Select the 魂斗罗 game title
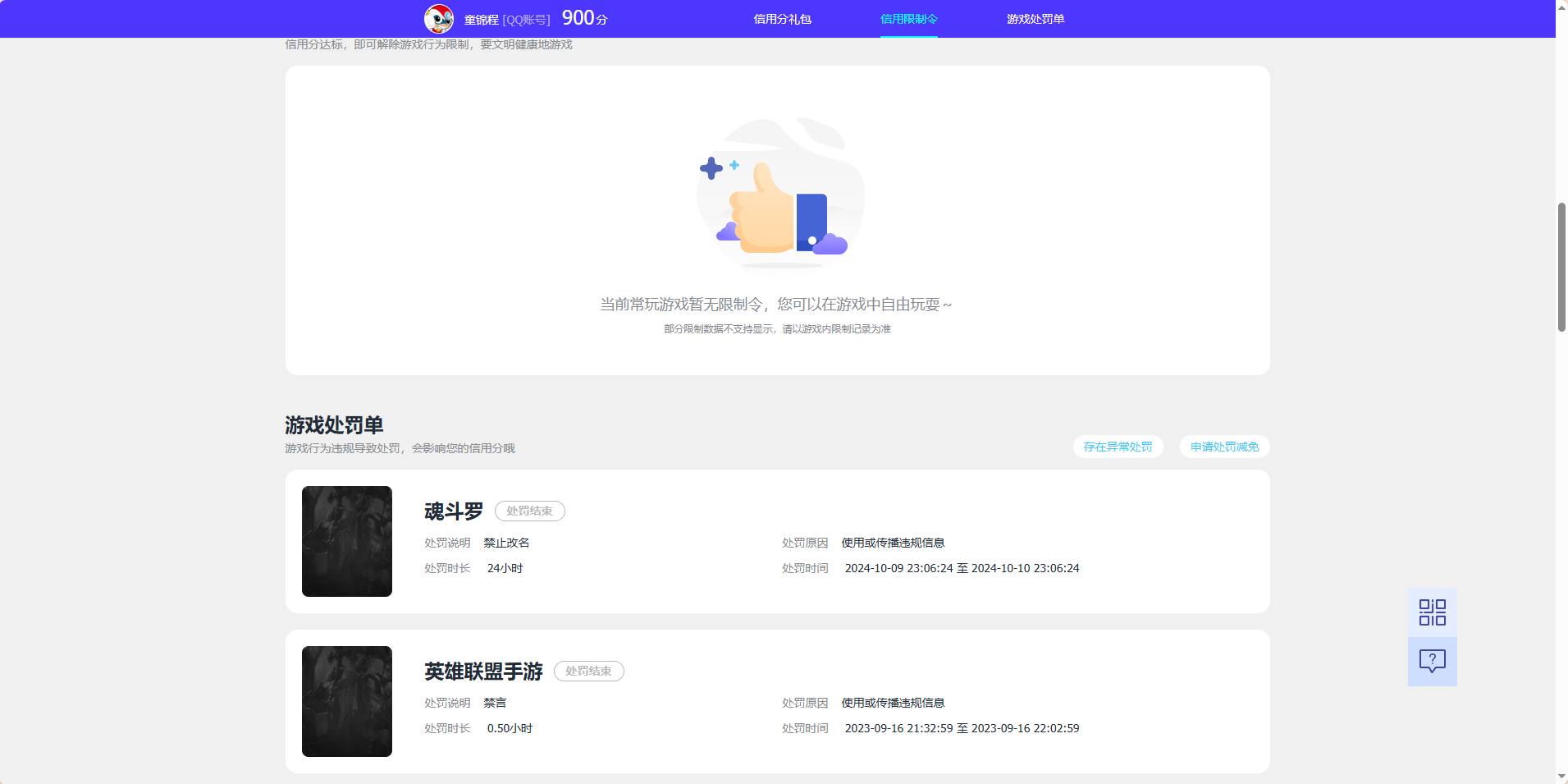Screen dimensions: 1568x784 [454, 511]
